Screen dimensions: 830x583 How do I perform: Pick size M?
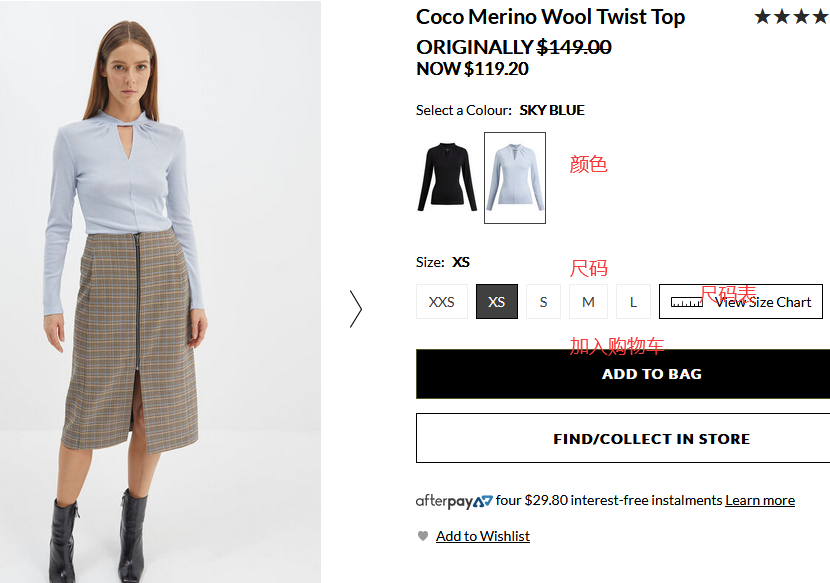click(588, 302)
